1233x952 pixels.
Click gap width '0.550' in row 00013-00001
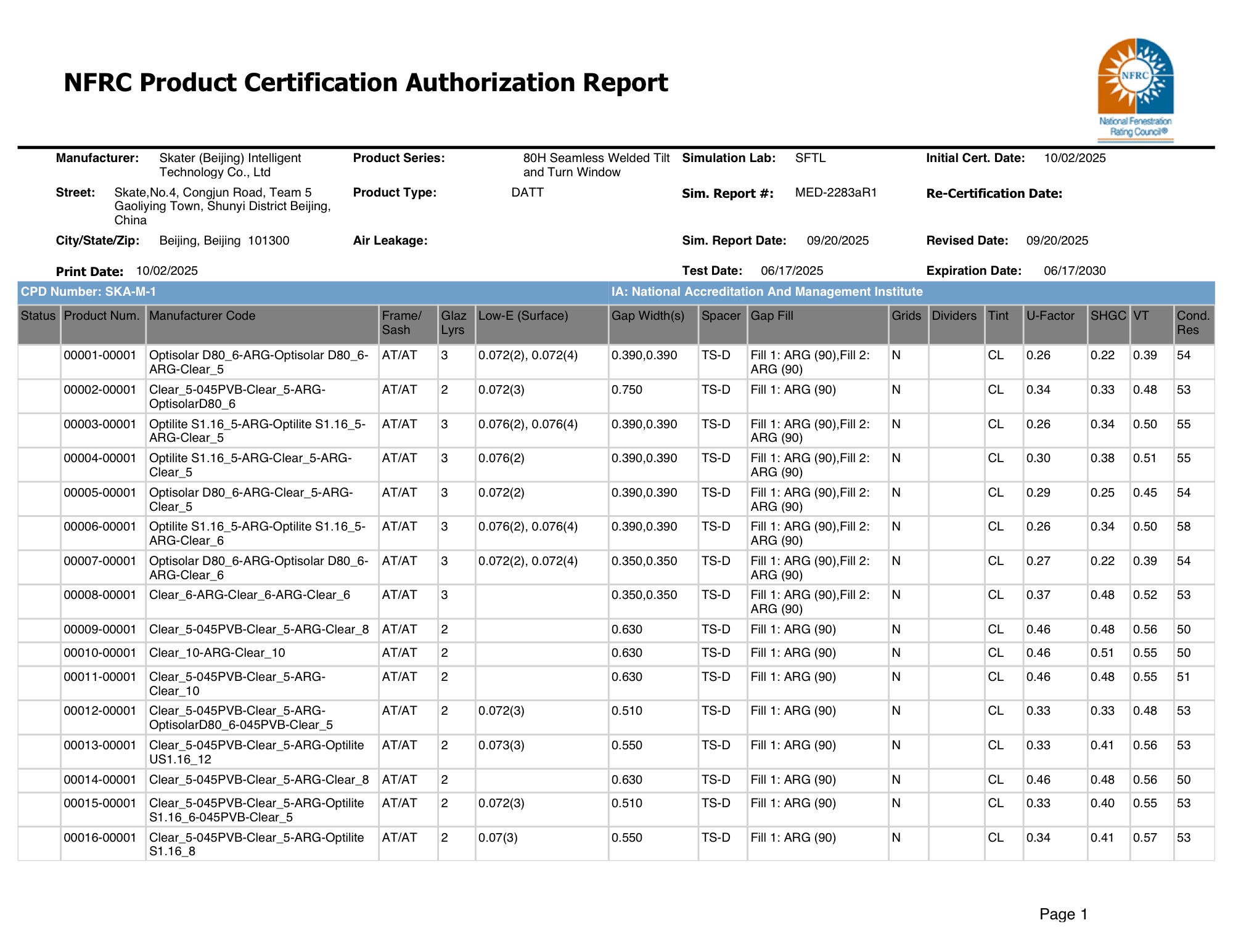(627, 746)
